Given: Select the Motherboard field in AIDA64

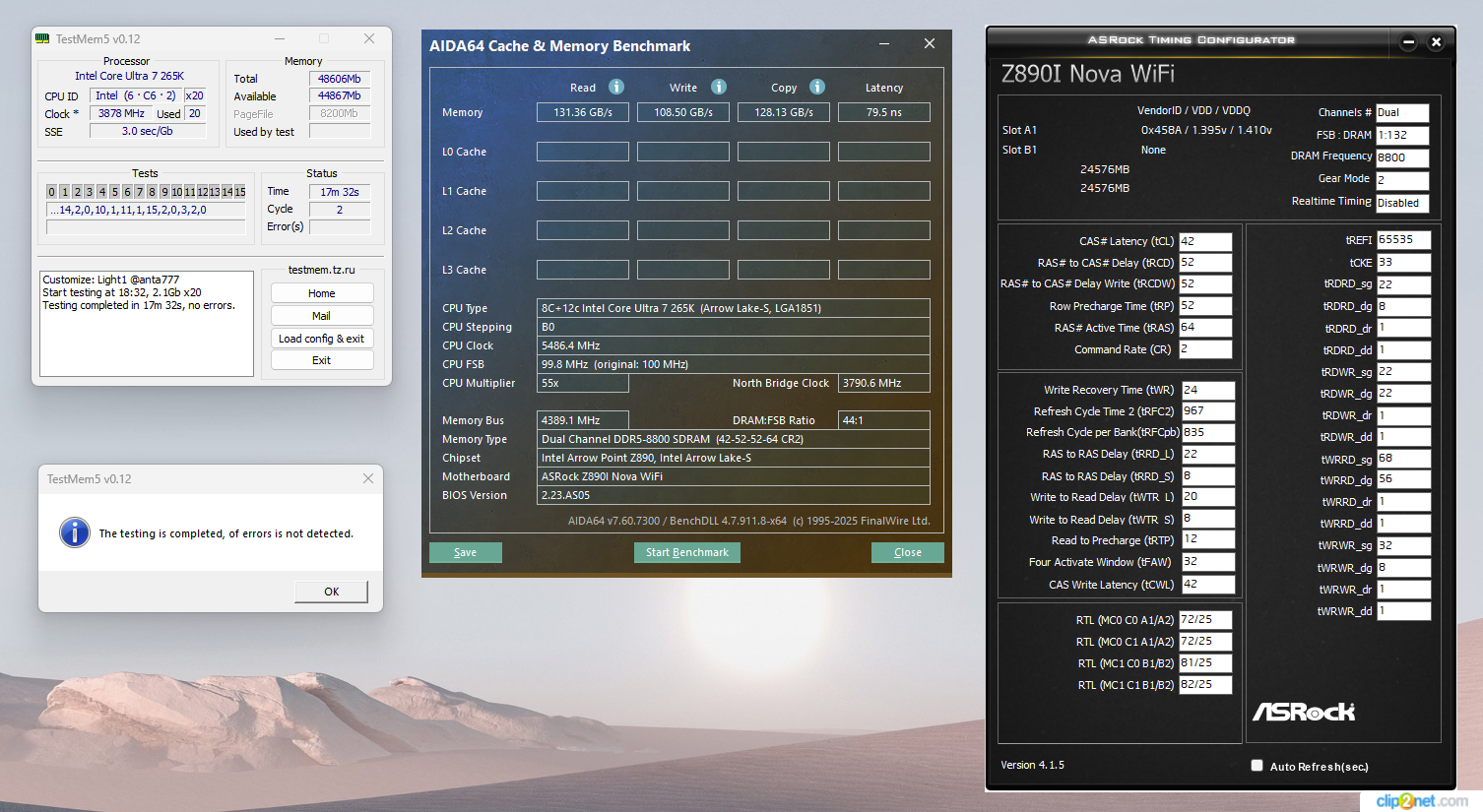Looking at the screenshot, I should [734, 476].
